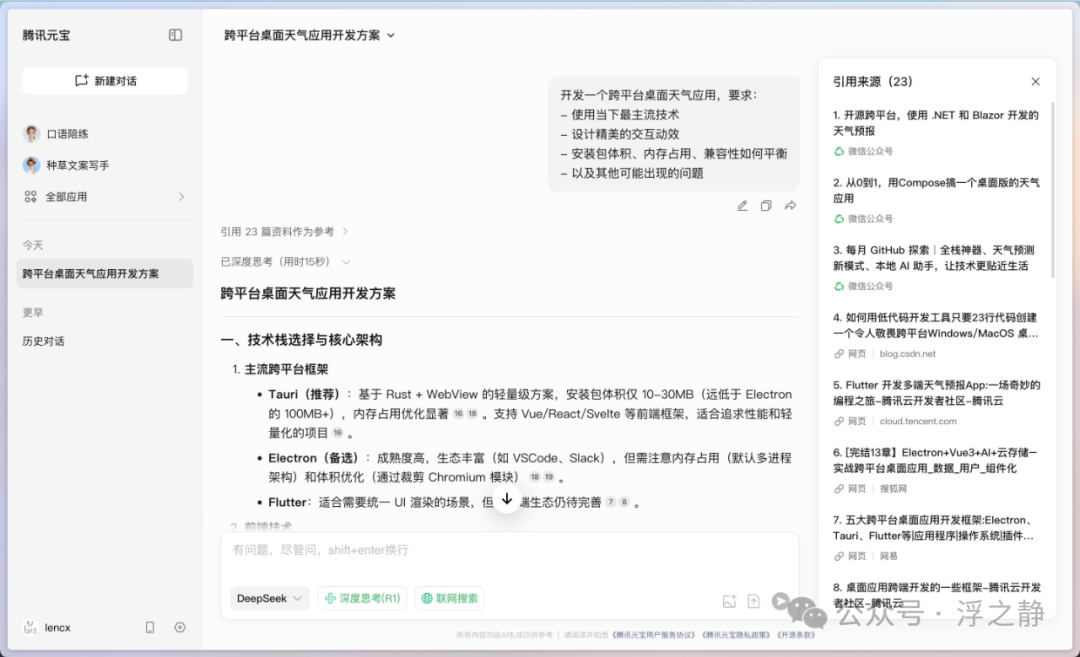1080x657 pixels.
Task: Collapse the left sidebar panel
Action: (x=176, y=35)
